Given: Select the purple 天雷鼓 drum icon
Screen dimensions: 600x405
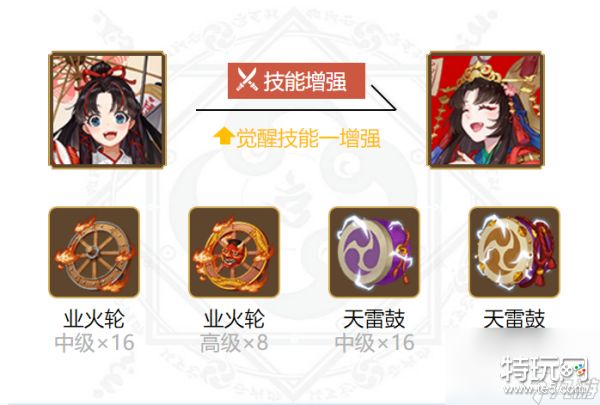Looking at the screenshot, I should tap(374, 252).
